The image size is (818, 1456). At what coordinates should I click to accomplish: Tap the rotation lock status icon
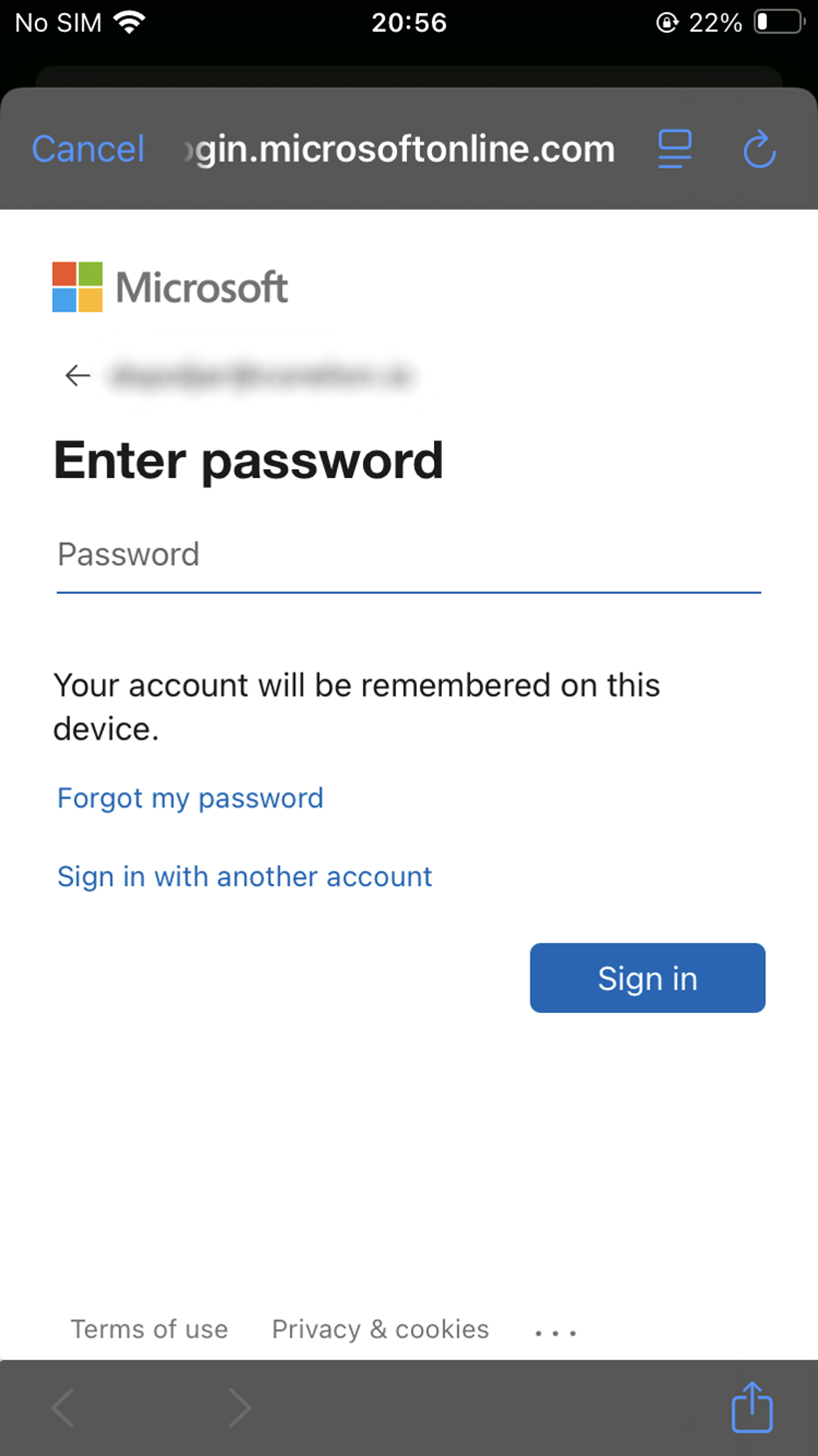[x=667, y=22]
